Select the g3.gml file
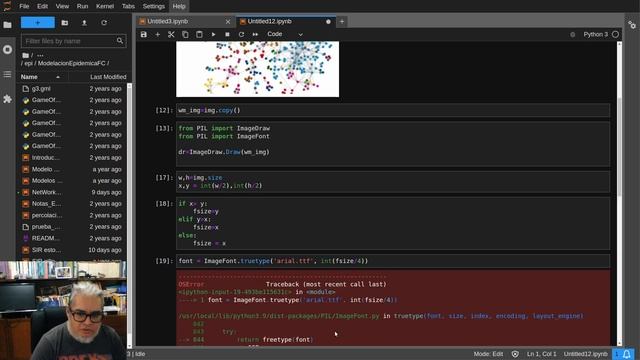This screenshot has width=640, height=360. click(x=72, y=89)
